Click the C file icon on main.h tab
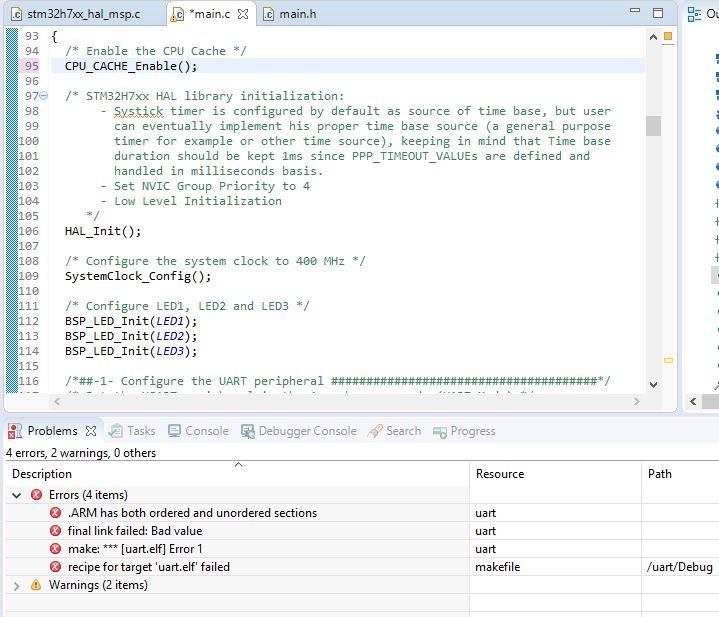 click(268, 14)
